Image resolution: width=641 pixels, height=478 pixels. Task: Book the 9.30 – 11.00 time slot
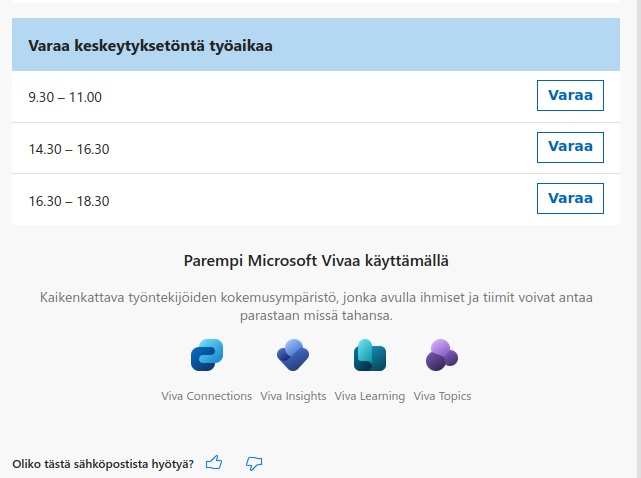point(570,96)
